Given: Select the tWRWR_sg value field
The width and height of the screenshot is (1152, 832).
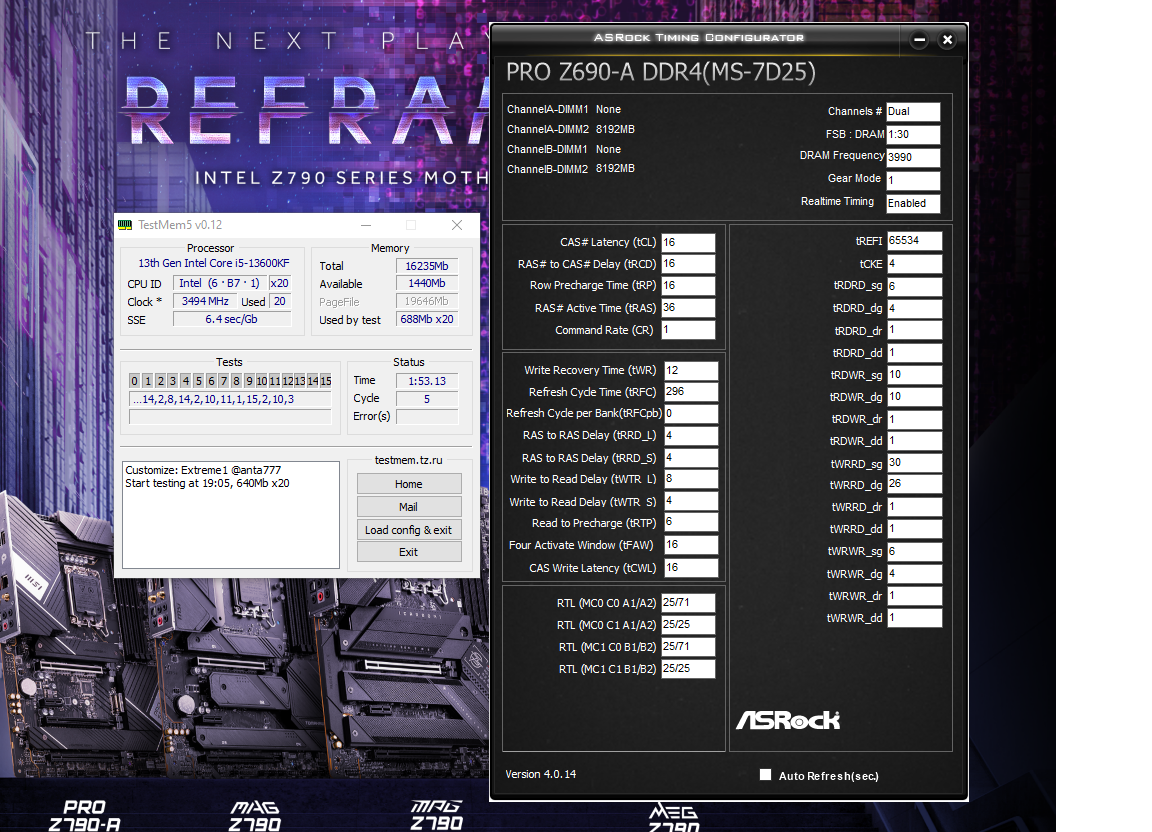Looking at the screenshot, I should (914, 551).
